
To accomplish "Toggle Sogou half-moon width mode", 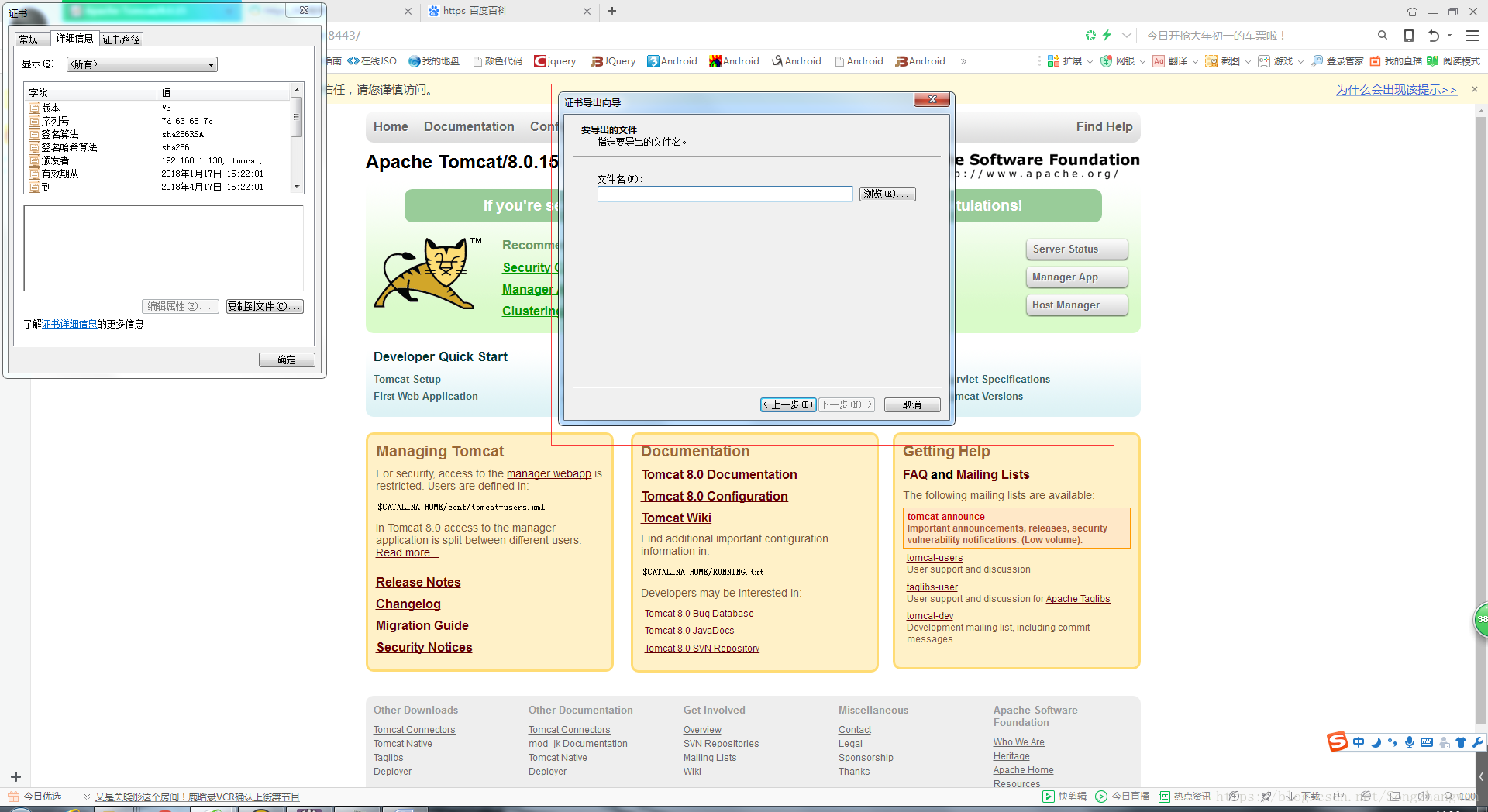I will click(1376, 742).
